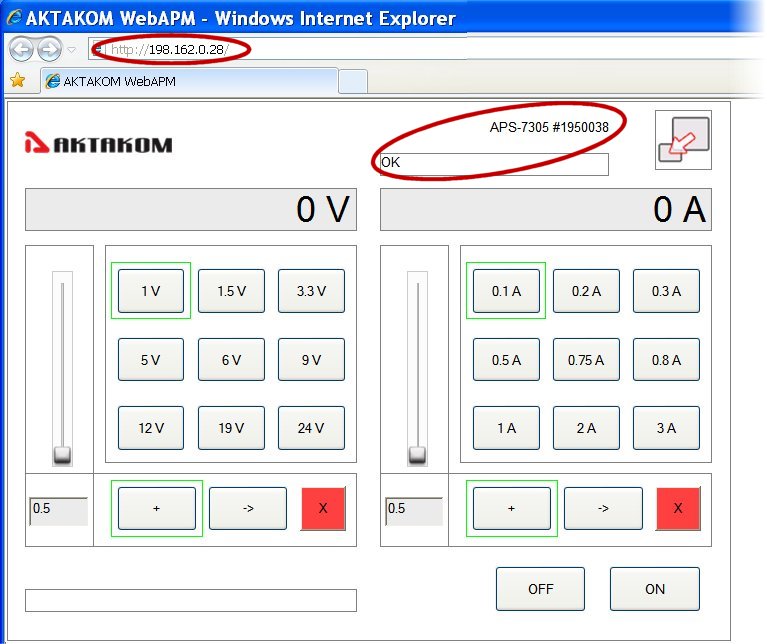Select the 0.8 A preset button
This screenshot has height=644, width=767.
pos(666,359)
